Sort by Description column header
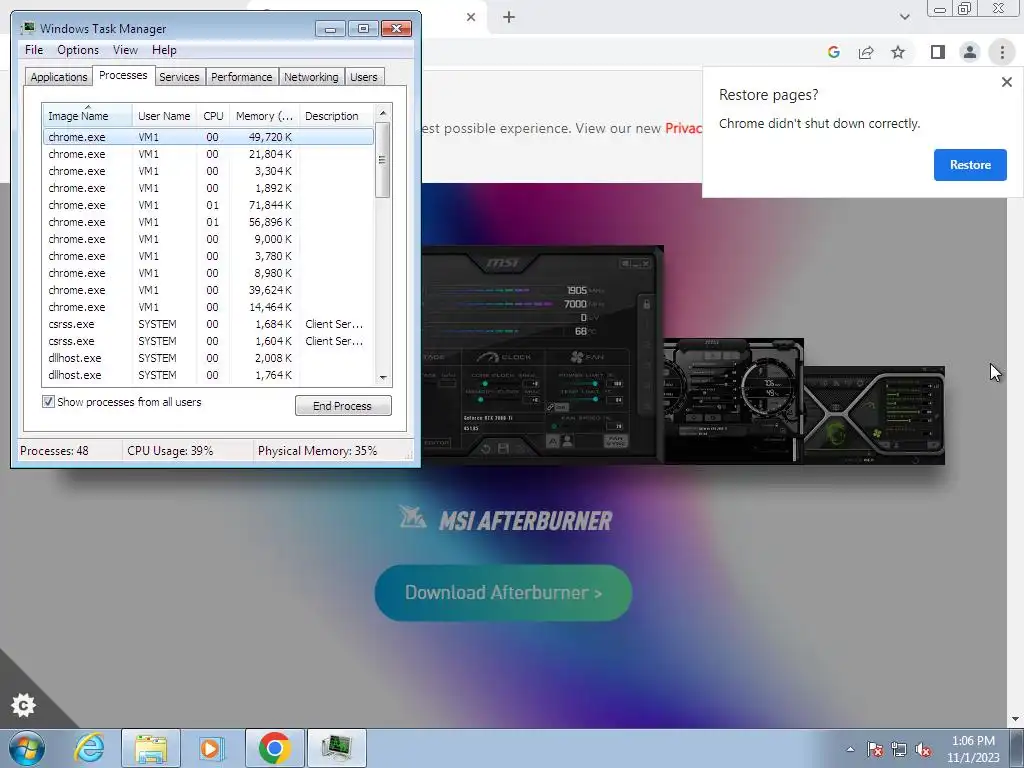Image resolution: width=1024 pixels, height=768 pixels. point(336,116)
